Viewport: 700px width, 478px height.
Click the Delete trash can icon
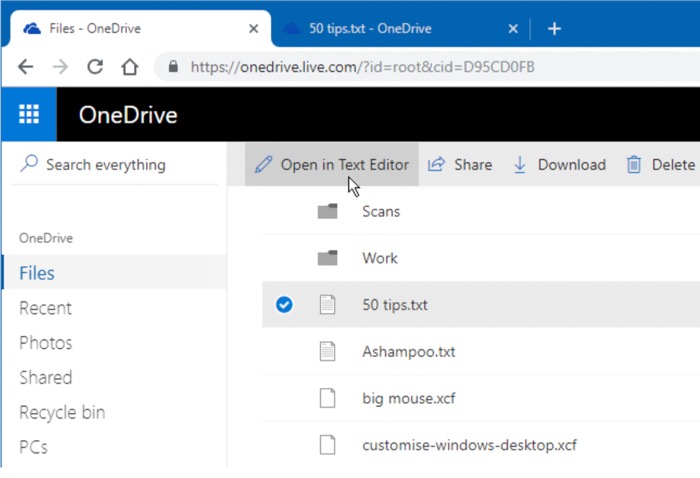pyautogui.click(x=634, y=165)
